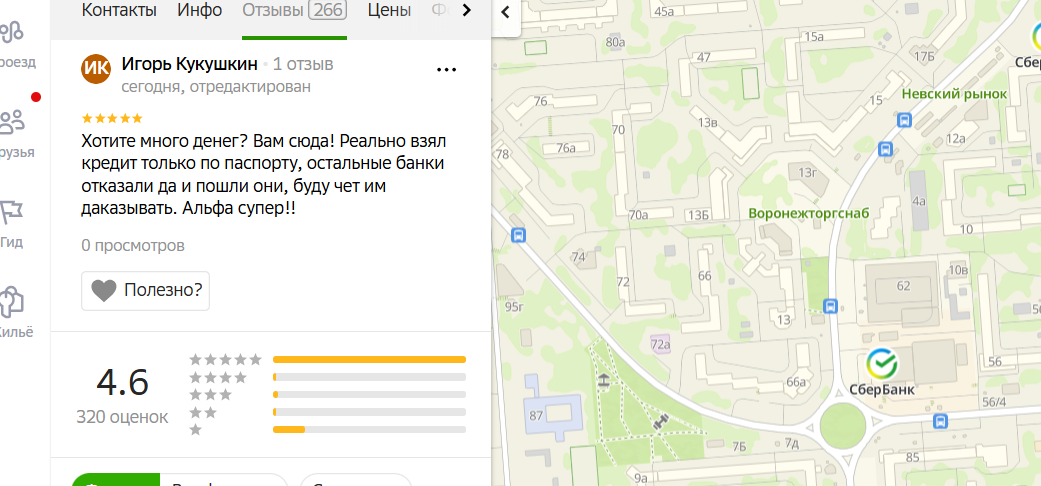This screenshot has width=1041, height=486.
Task: Show more tabs with the right arrow
Action: (x=467, y=11)
